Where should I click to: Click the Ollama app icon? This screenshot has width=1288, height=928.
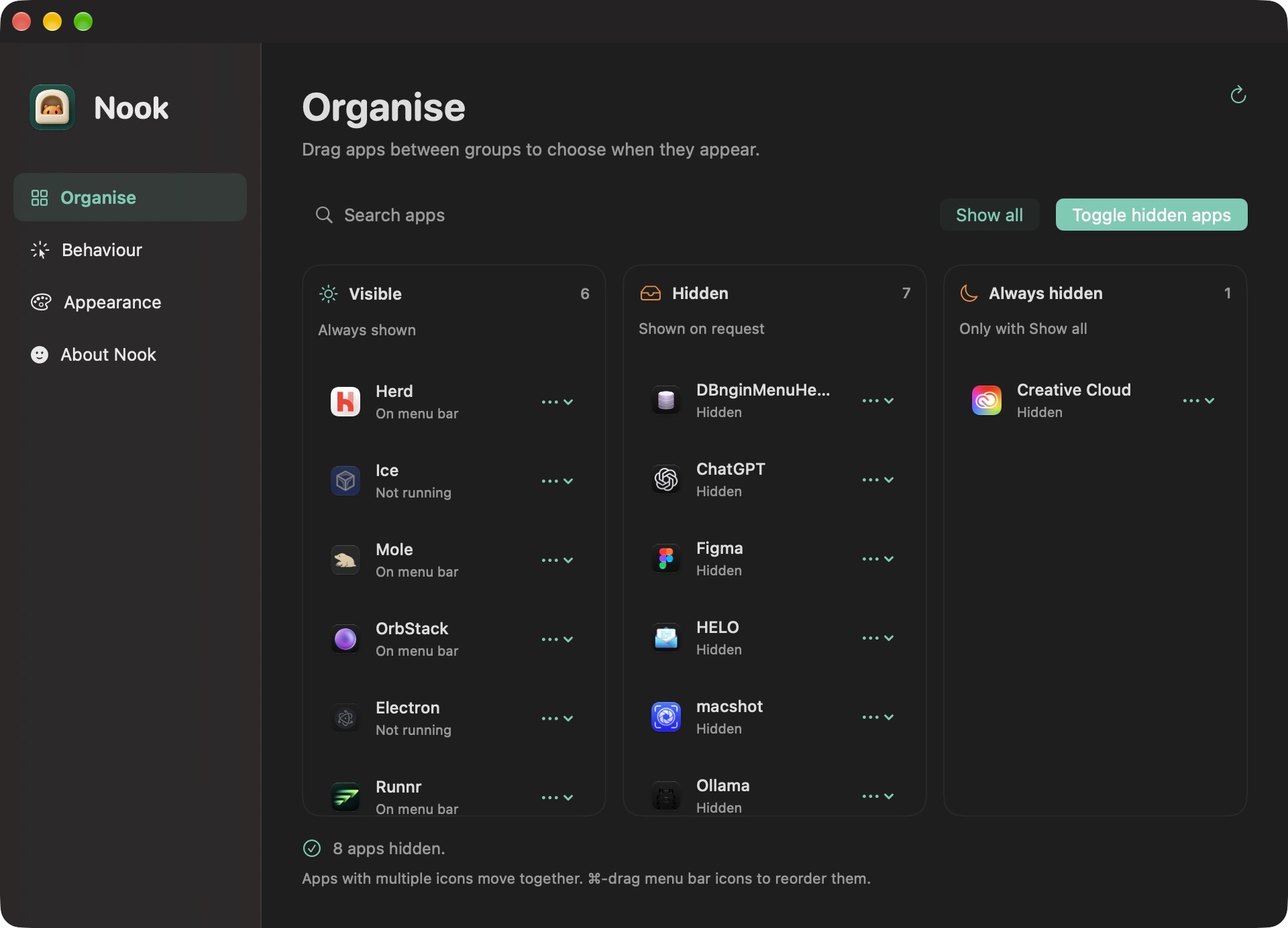pos(666,796)
